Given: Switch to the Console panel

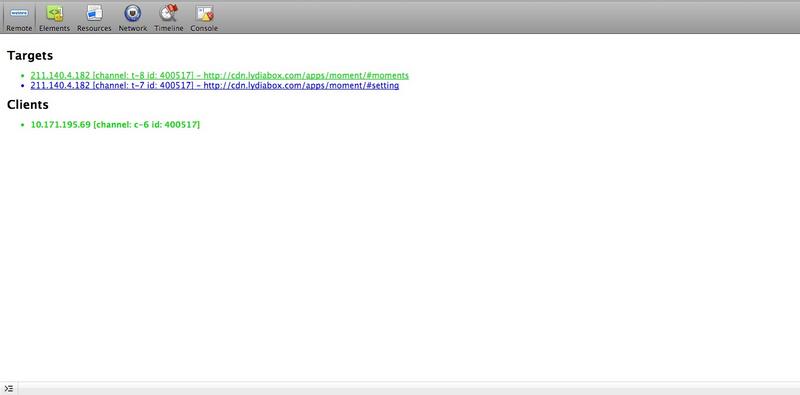Looking at the screenshot, I should (204, 18).
